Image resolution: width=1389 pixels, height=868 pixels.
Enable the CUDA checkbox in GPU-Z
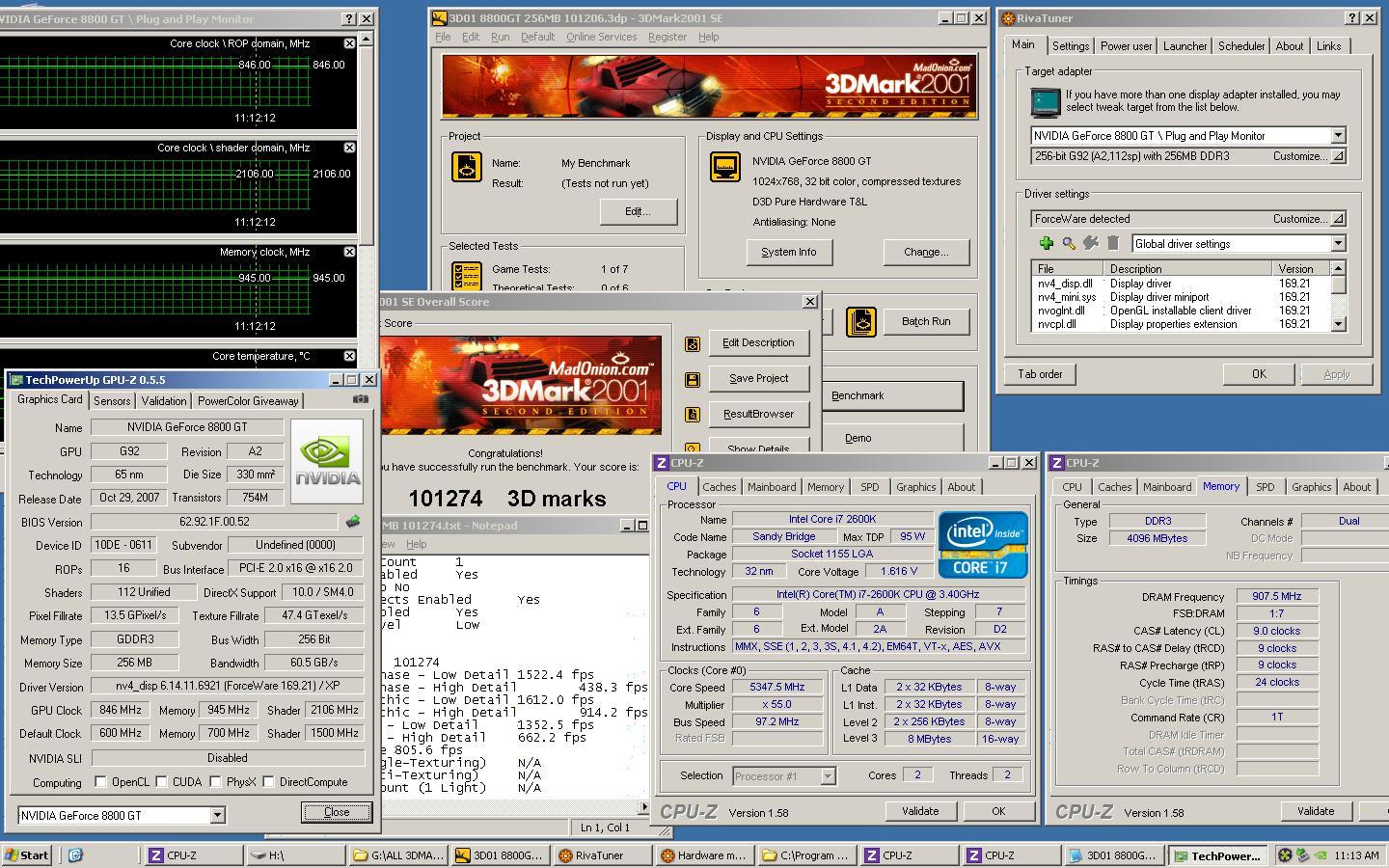(161, 781)
